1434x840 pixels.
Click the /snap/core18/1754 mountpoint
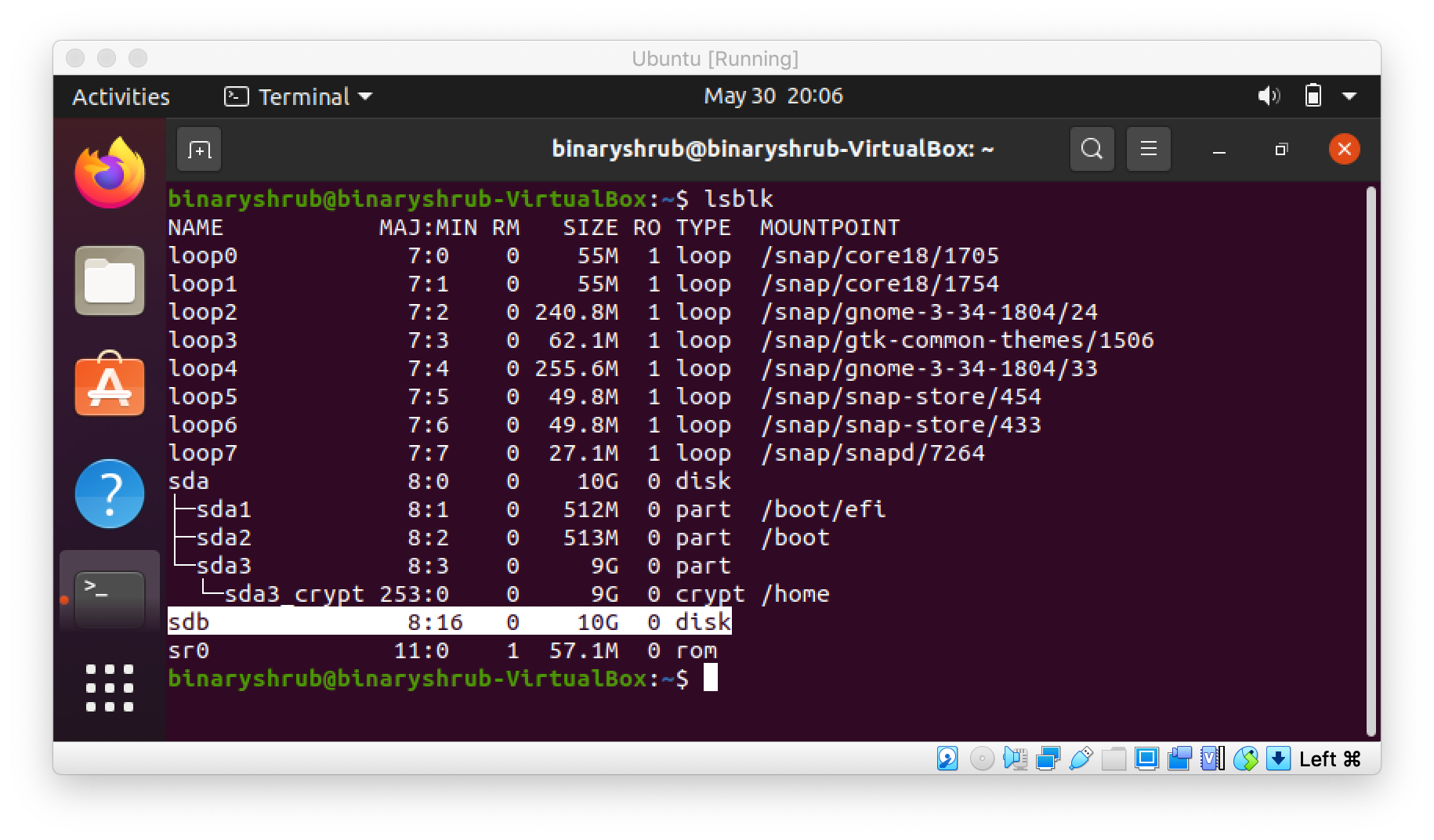(x=879, y=284)
